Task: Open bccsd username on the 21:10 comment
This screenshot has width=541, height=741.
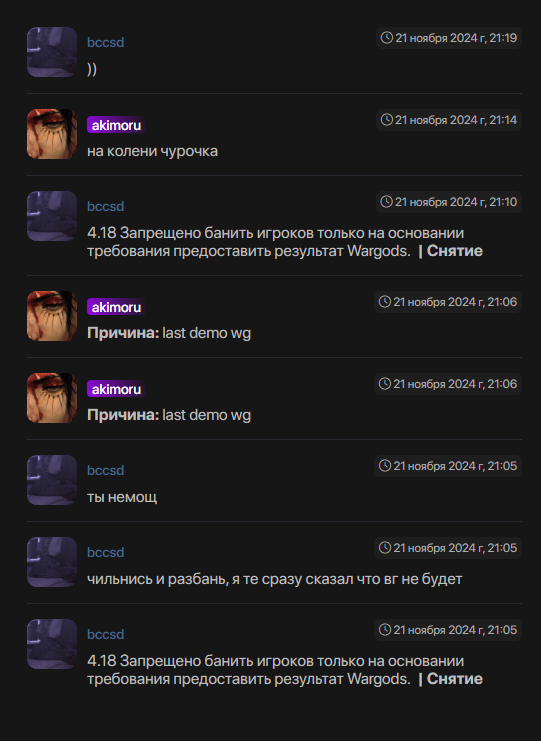Action: [x=105, y=207]
